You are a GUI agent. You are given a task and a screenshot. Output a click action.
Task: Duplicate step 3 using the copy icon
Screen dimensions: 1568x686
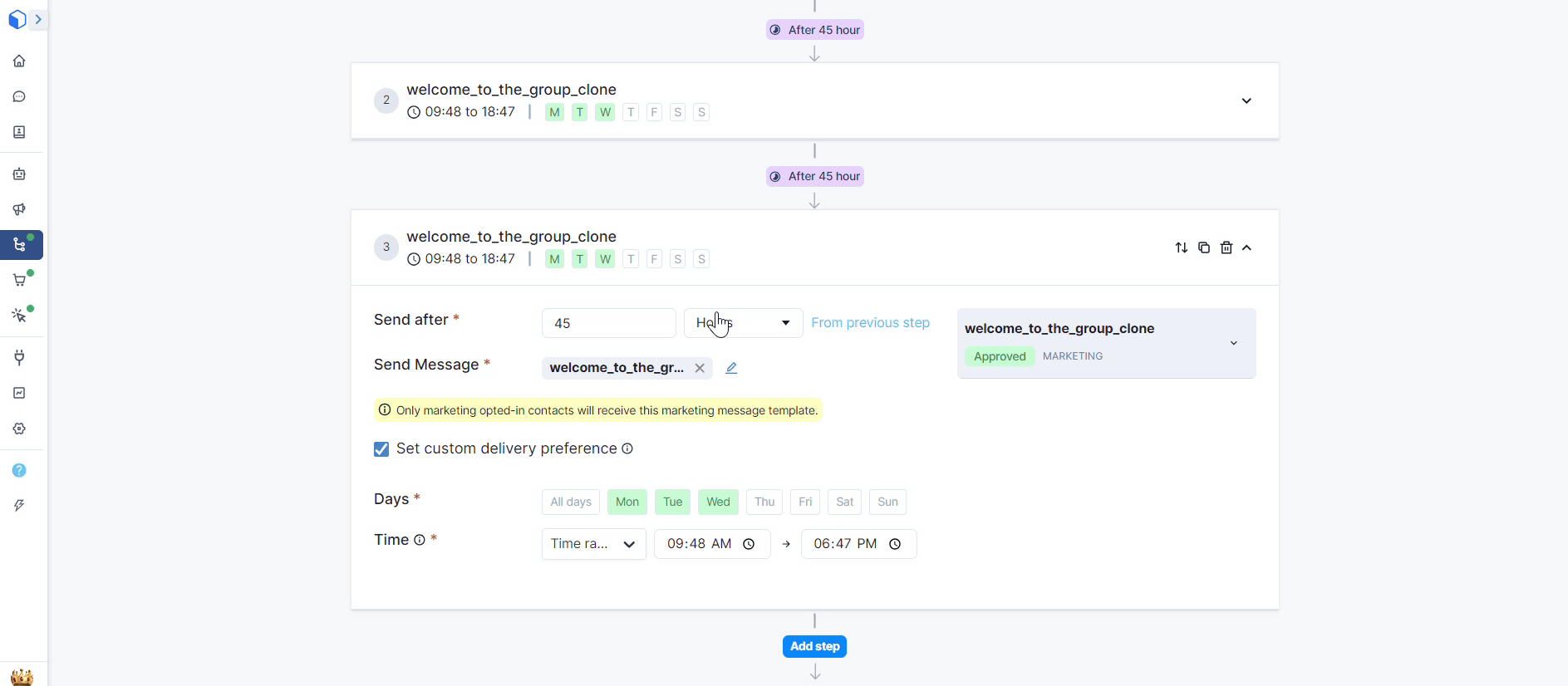pyautogui.click(x=1204, y=247)
